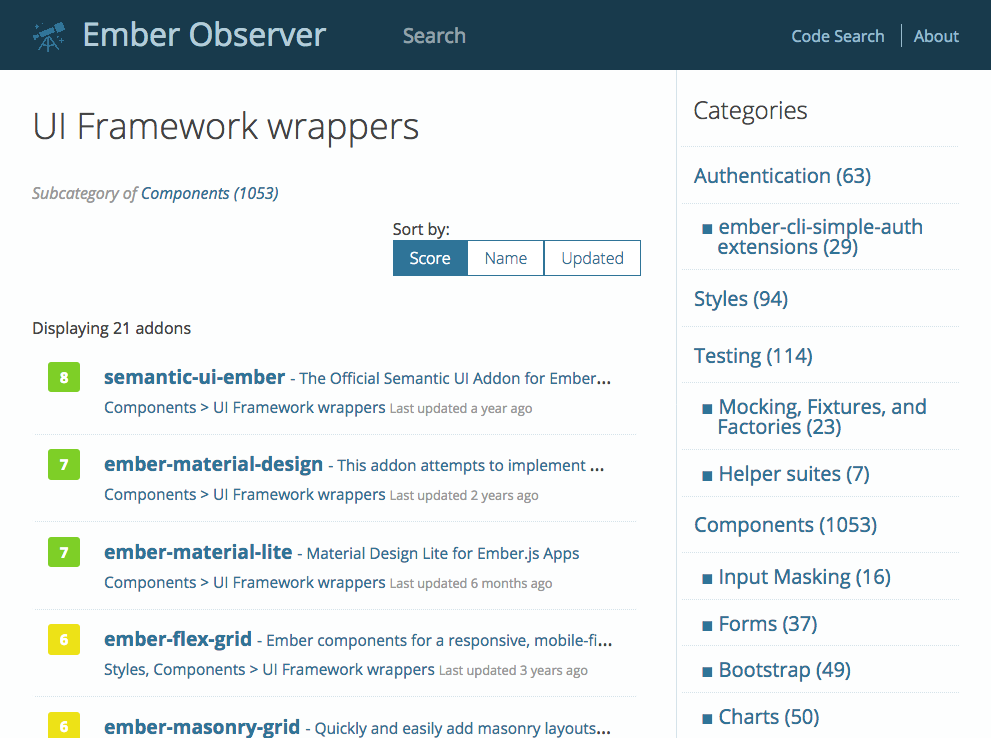Select Components (1053) sidebar category
Screen dimensions: 991x738
(x=786, y=525)
